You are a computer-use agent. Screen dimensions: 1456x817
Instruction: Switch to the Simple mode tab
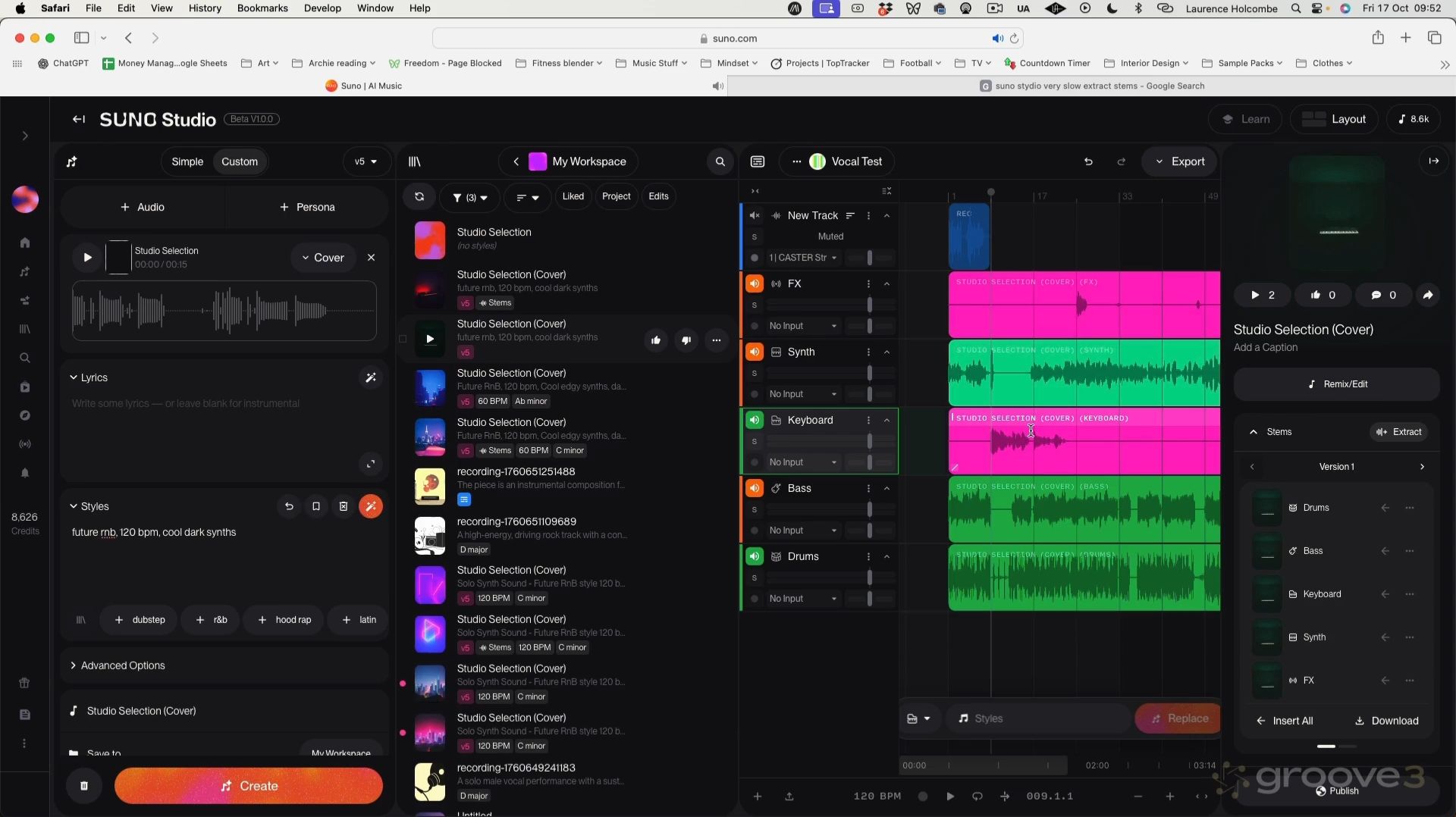pyautogui.click(x=187, y=161)
